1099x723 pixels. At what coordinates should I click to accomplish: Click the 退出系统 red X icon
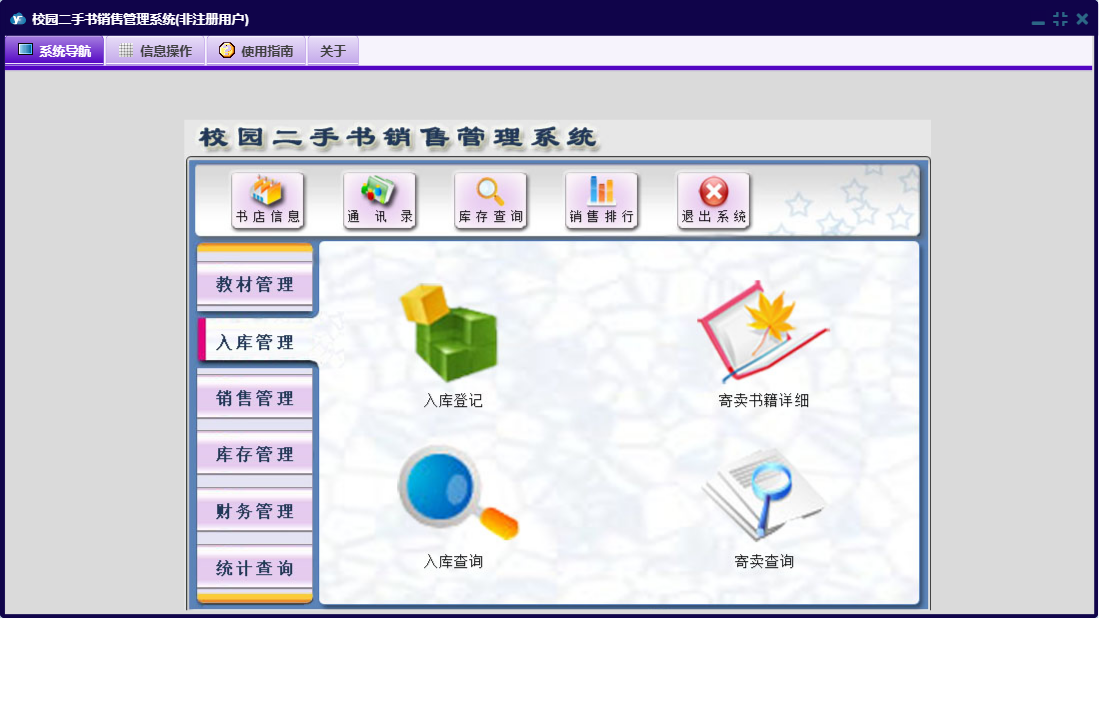point(714,200)
